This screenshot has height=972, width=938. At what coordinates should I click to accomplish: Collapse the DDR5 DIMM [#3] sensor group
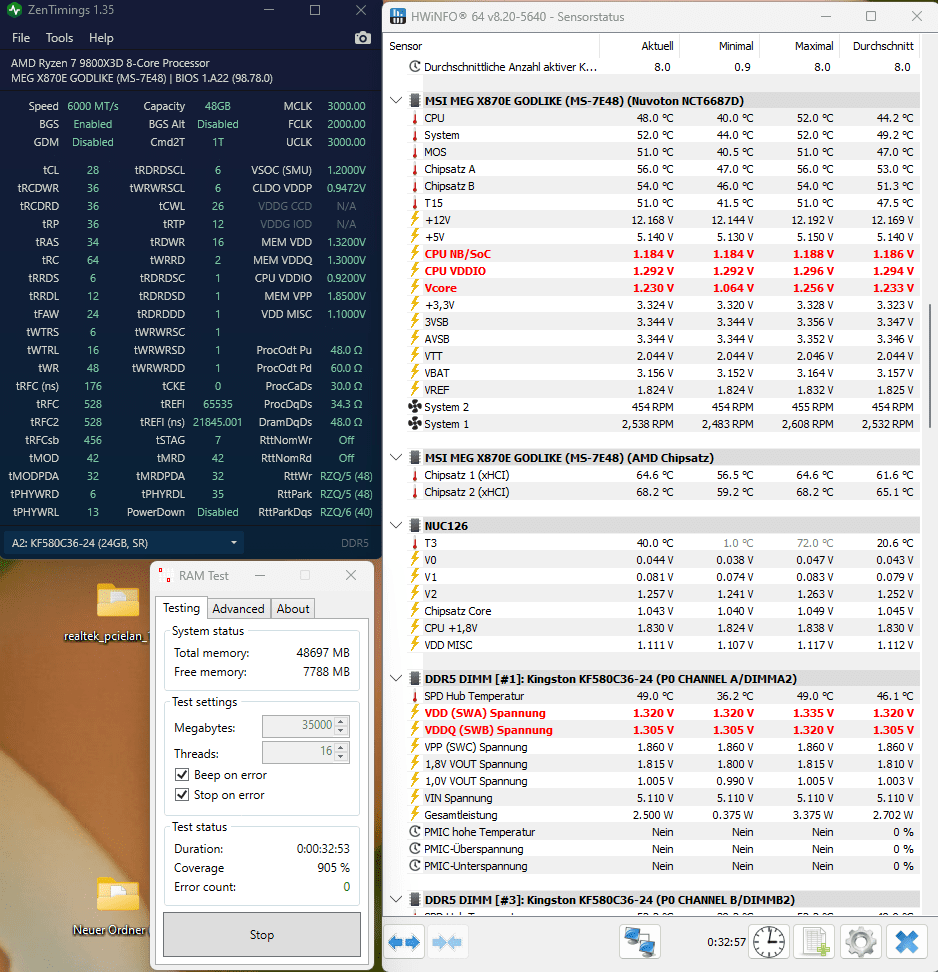tap(396, 899)
